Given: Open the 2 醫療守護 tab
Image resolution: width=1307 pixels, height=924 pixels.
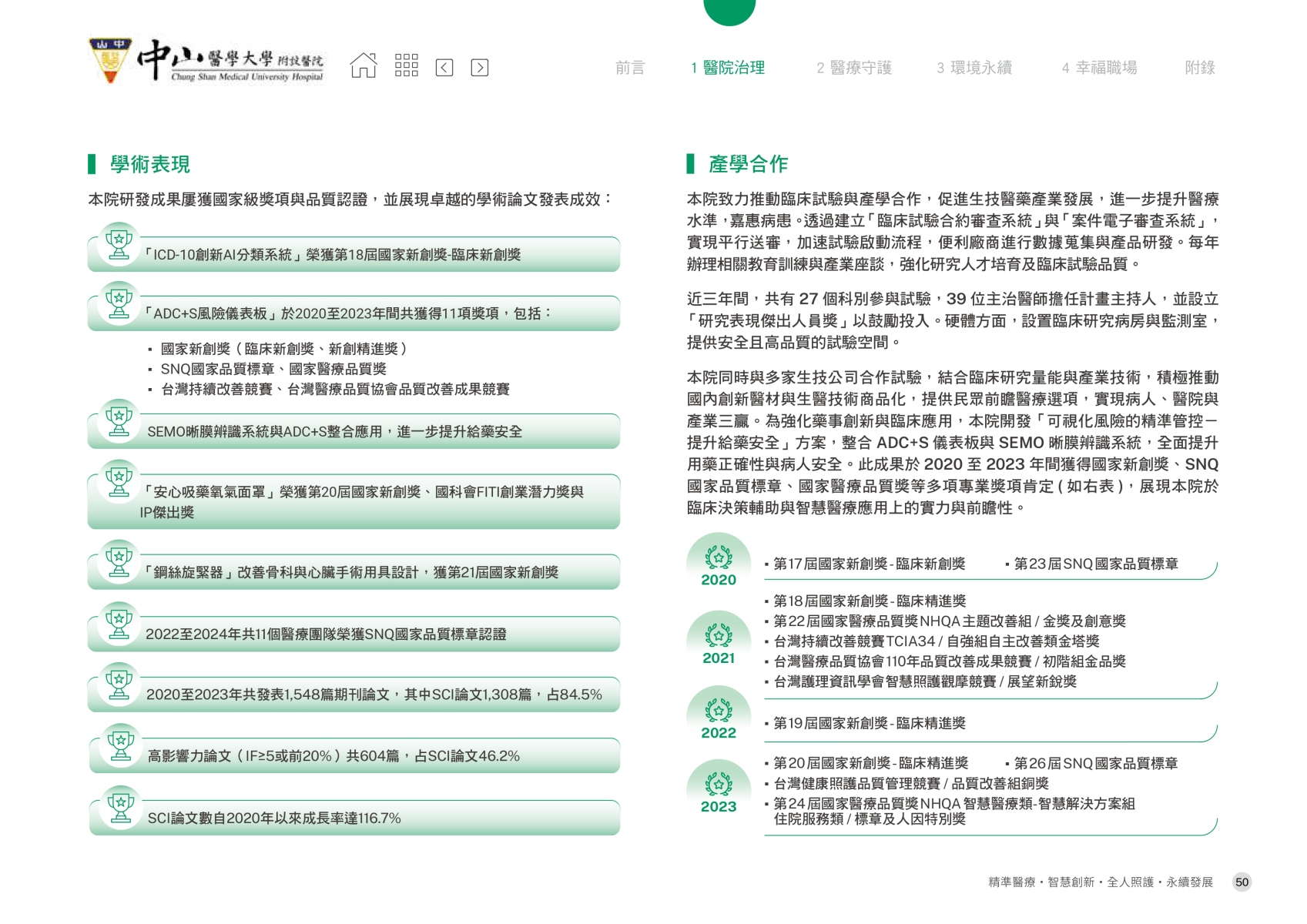Looking at the screenshot, I should point(854,68).
